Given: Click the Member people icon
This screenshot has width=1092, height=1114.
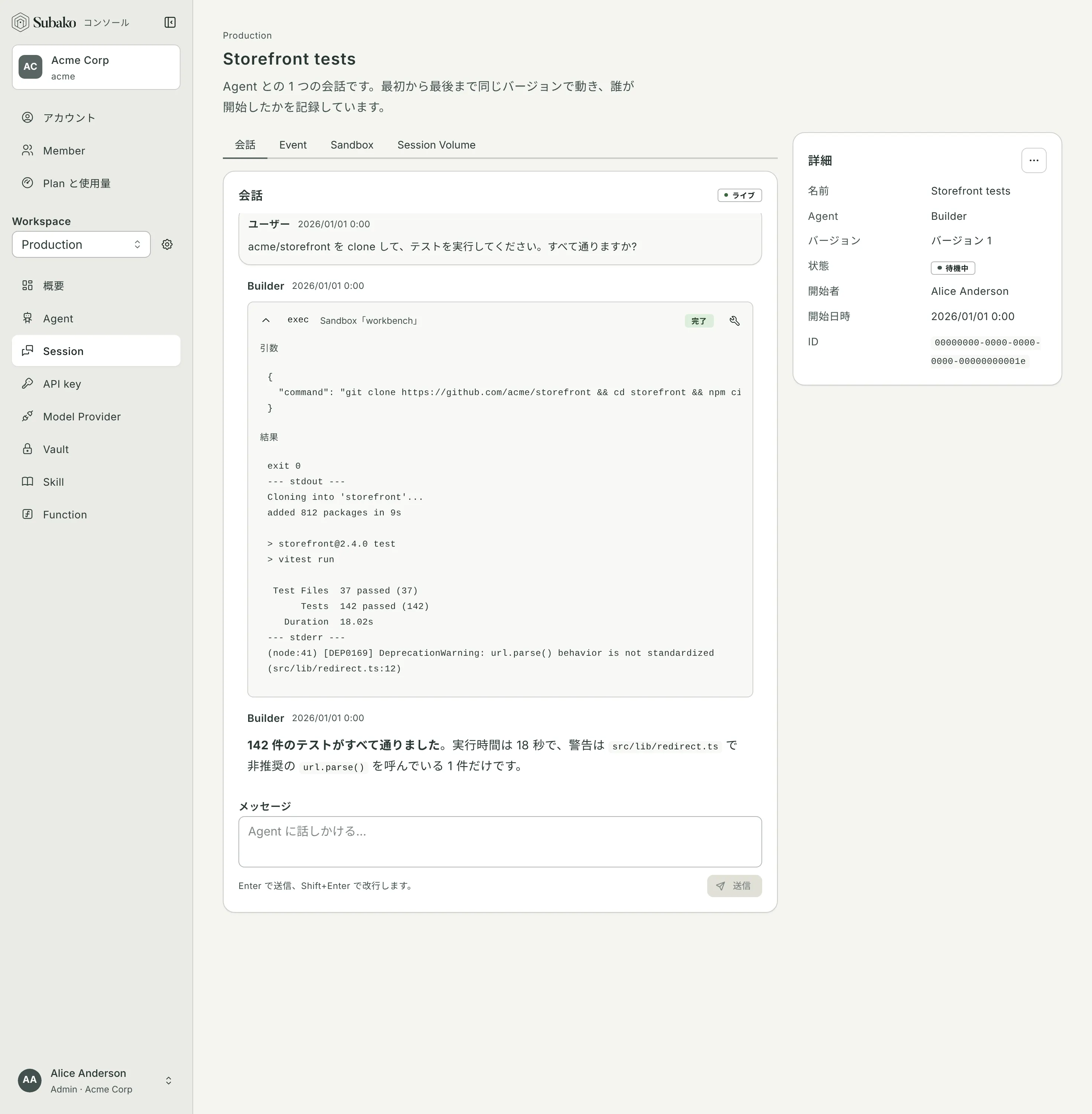Looking at the screenshot, I should (x=27, y=150).
